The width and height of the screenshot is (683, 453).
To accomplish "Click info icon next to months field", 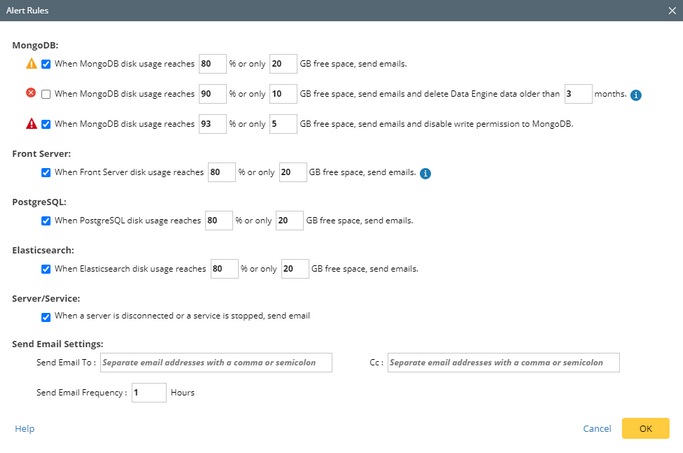I will click(x=636, y=95).
